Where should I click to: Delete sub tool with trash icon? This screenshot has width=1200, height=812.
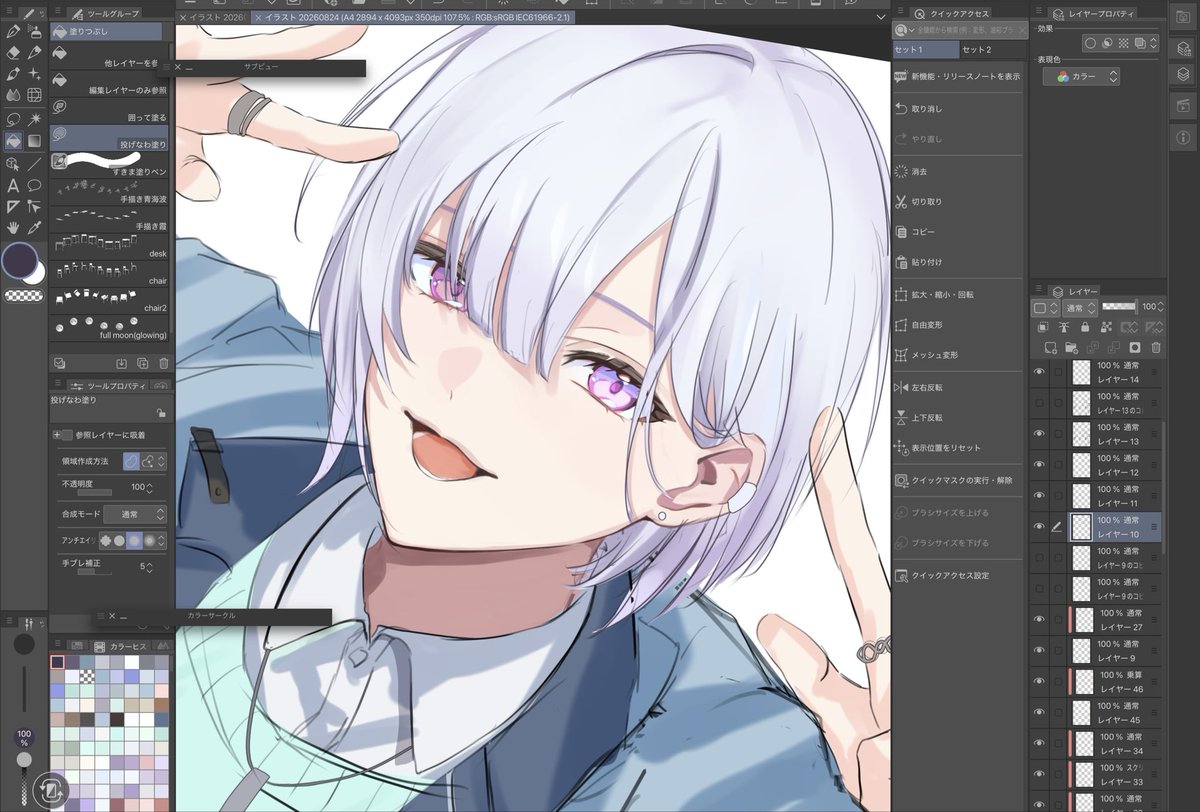pos(164,363)
